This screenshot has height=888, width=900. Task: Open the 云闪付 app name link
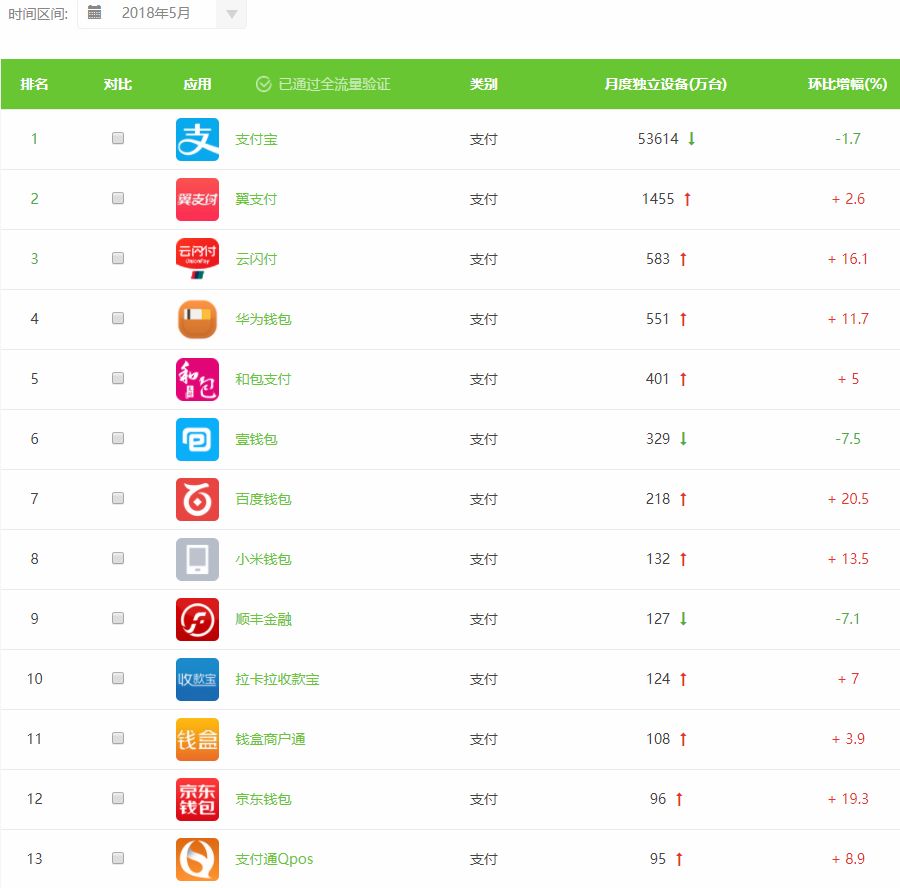click(x=256, y=259)
